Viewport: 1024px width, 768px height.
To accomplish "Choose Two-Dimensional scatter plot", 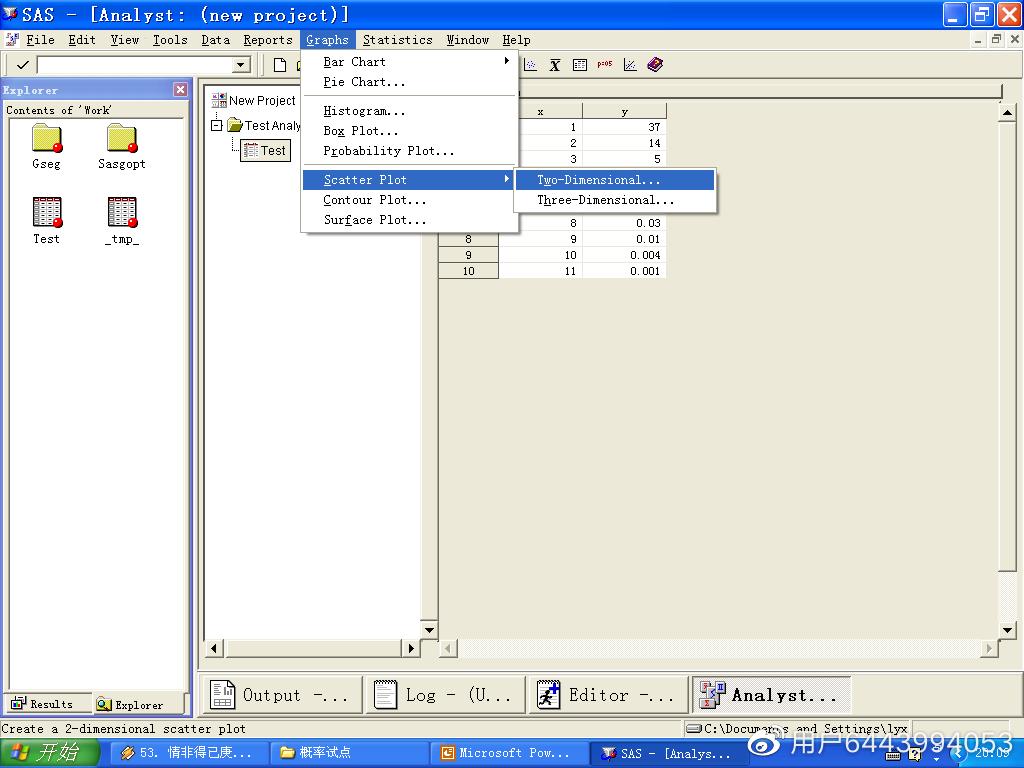I will click(x=598, y=180).
